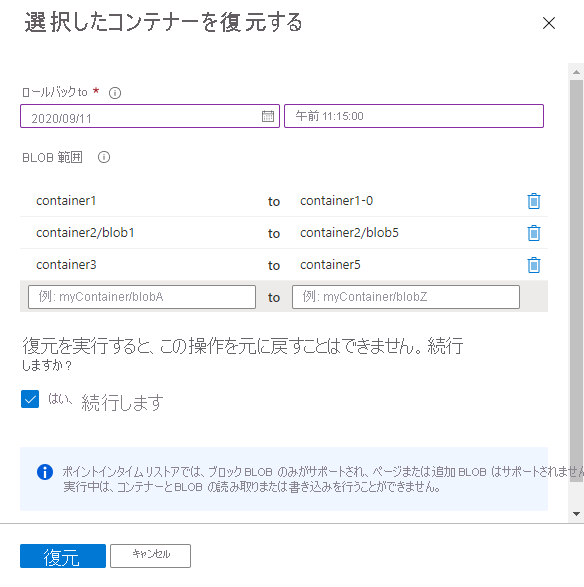The height and width of the screenshot is (587, 584).
Task: Select the container2/blob5 text
Action: tap(349, 233)
